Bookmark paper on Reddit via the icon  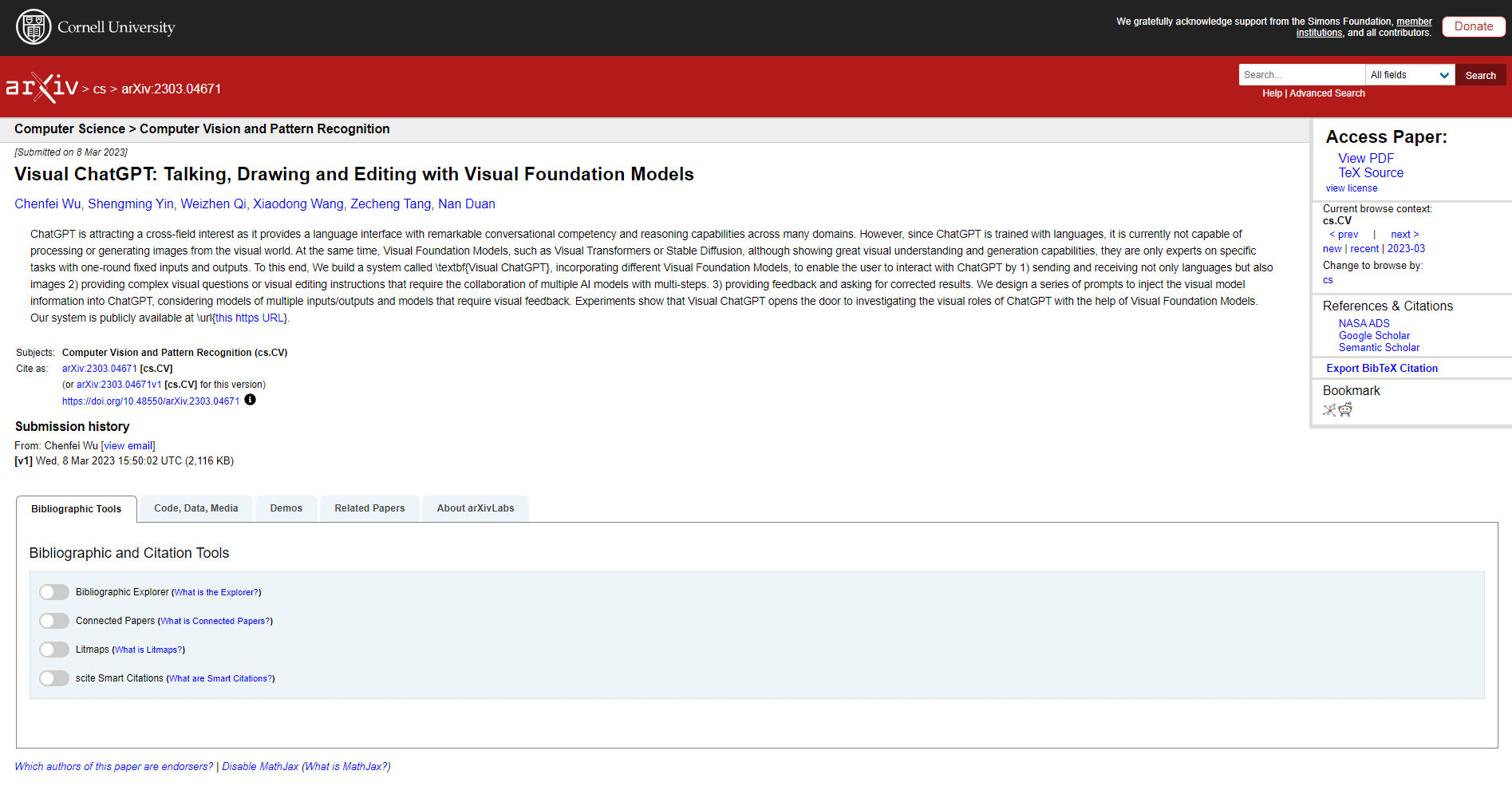[1346, 410]
